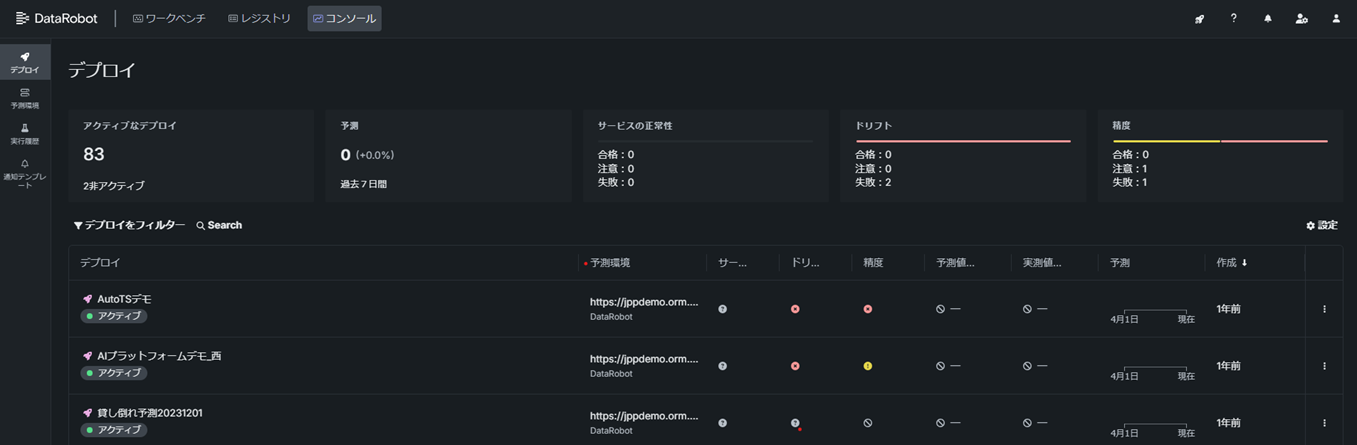The width and height of the screenshot is (1357, 445).
Task: Click 予測値 disabled icon in AutoTSデモ row
Action: pos(941,309)
